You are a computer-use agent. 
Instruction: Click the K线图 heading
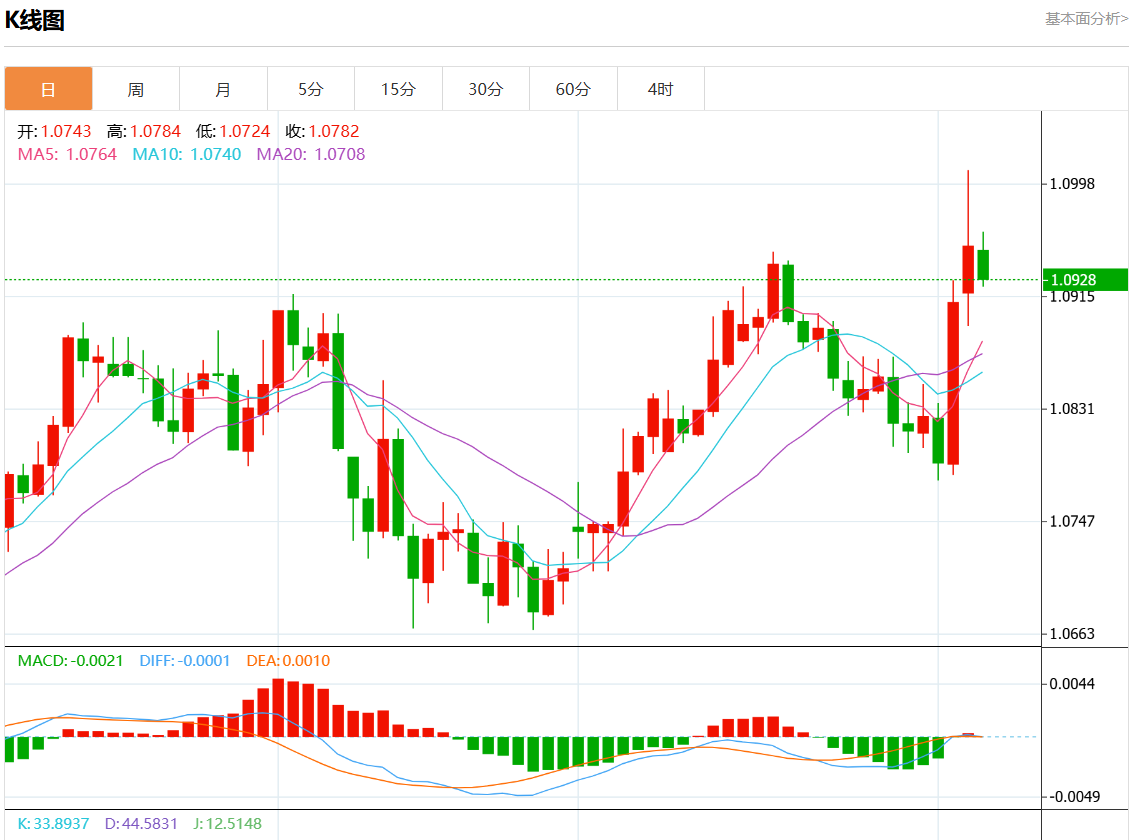[35, 20]
